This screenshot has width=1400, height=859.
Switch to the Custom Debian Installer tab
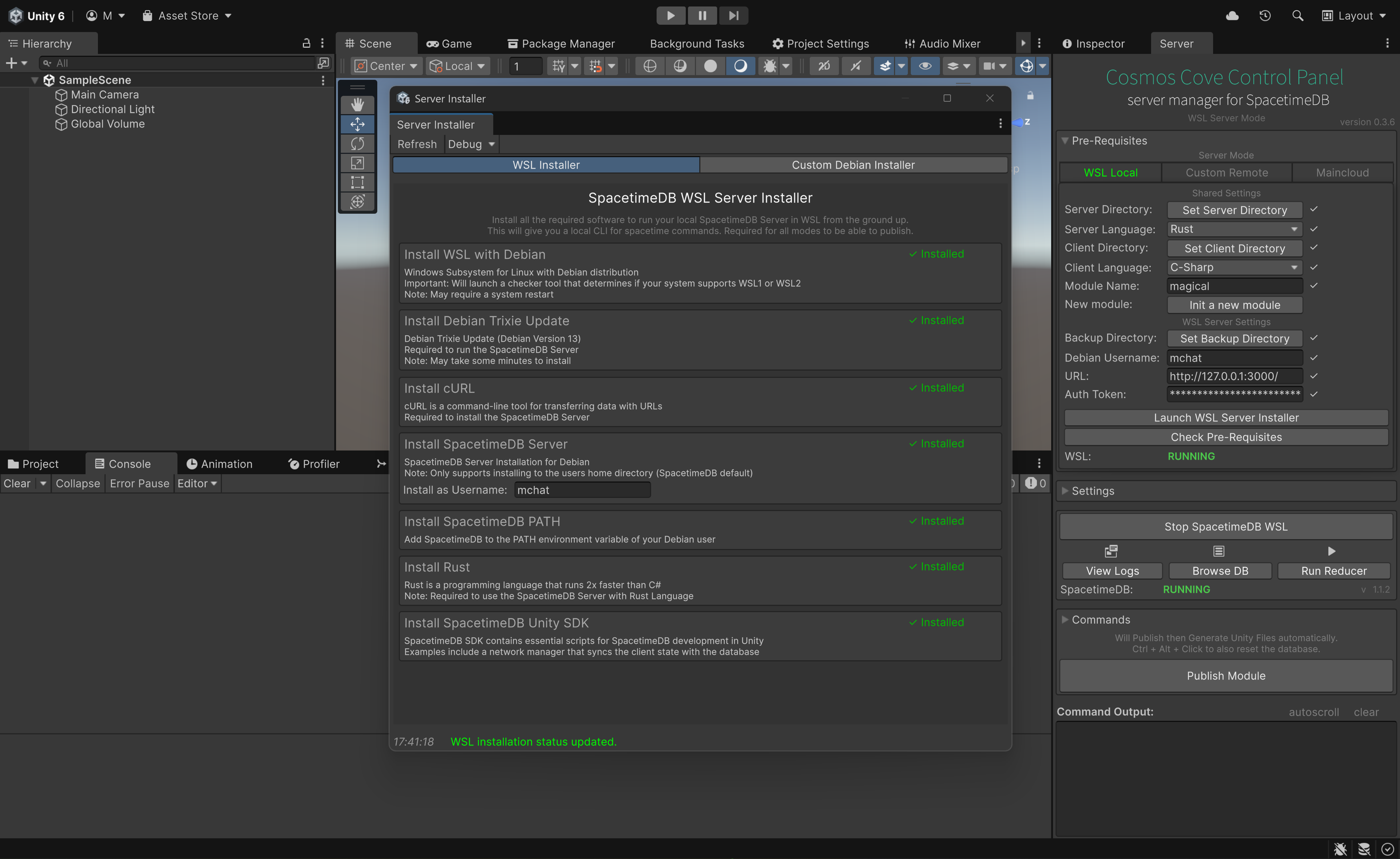pyautogui.click(x=853, y=165)
